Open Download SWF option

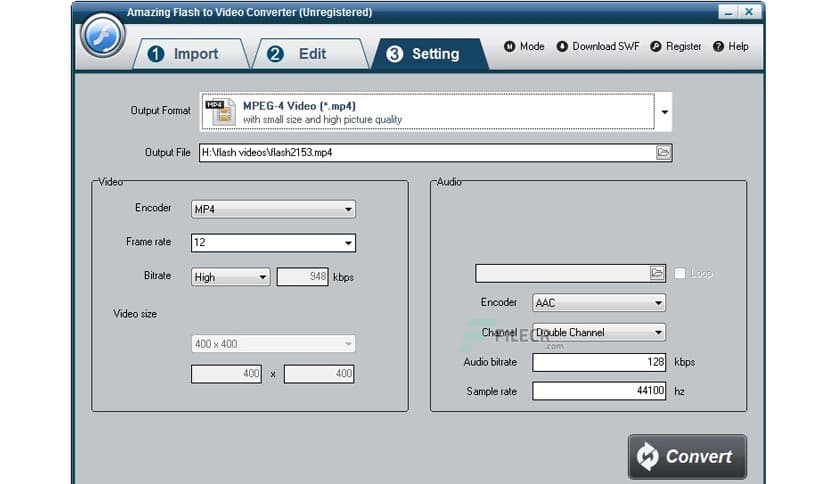tap(598, 47)
